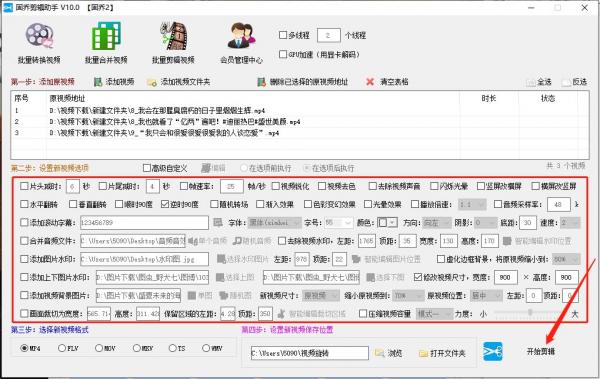Click the blue scissors start icon

click(x=492, y=351)
